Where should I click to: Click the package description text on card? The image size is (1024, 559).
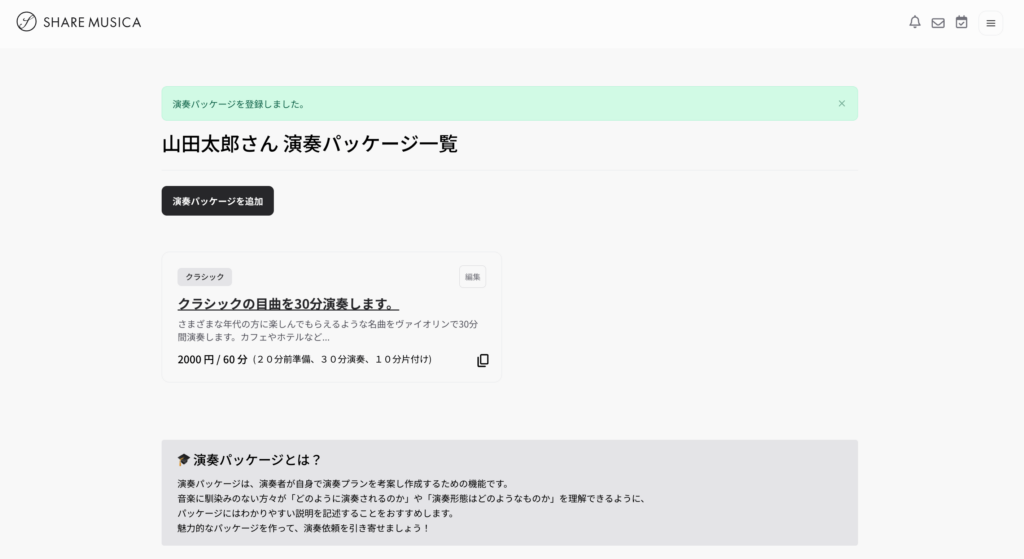[327, 331]
